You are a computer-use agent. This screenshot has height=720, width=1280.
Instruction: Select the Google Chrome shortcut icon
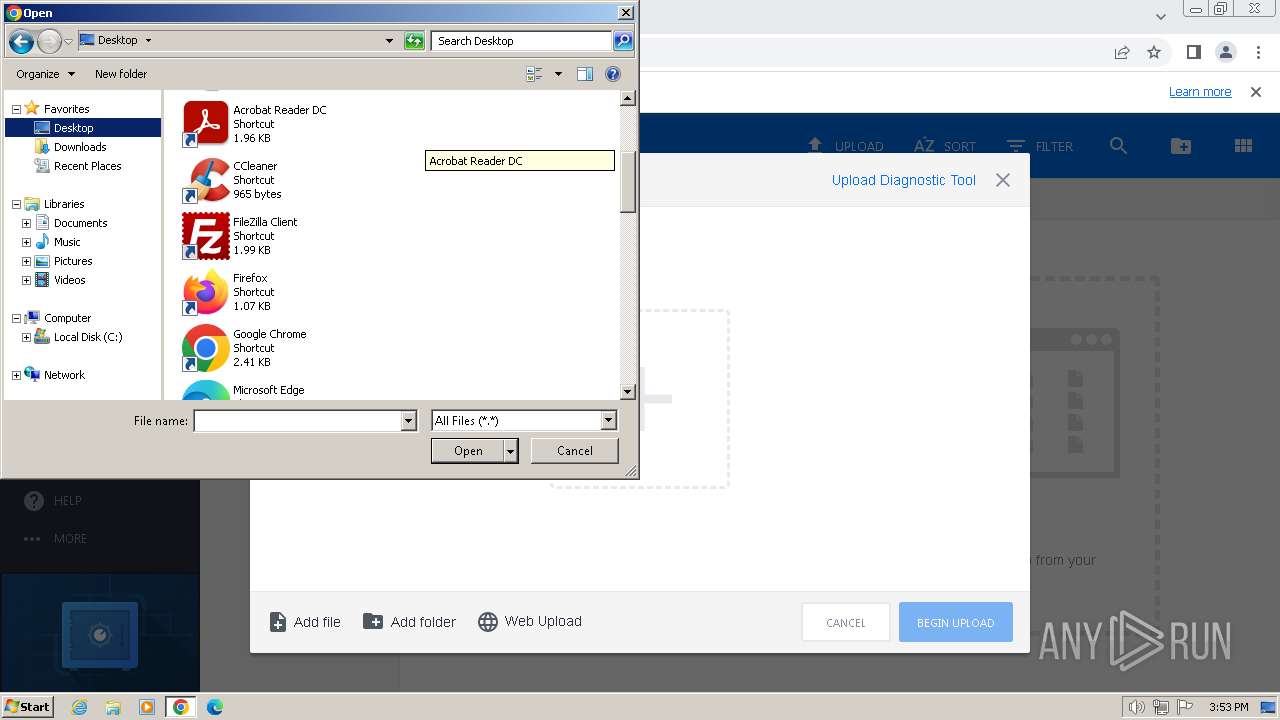point(205,348)
